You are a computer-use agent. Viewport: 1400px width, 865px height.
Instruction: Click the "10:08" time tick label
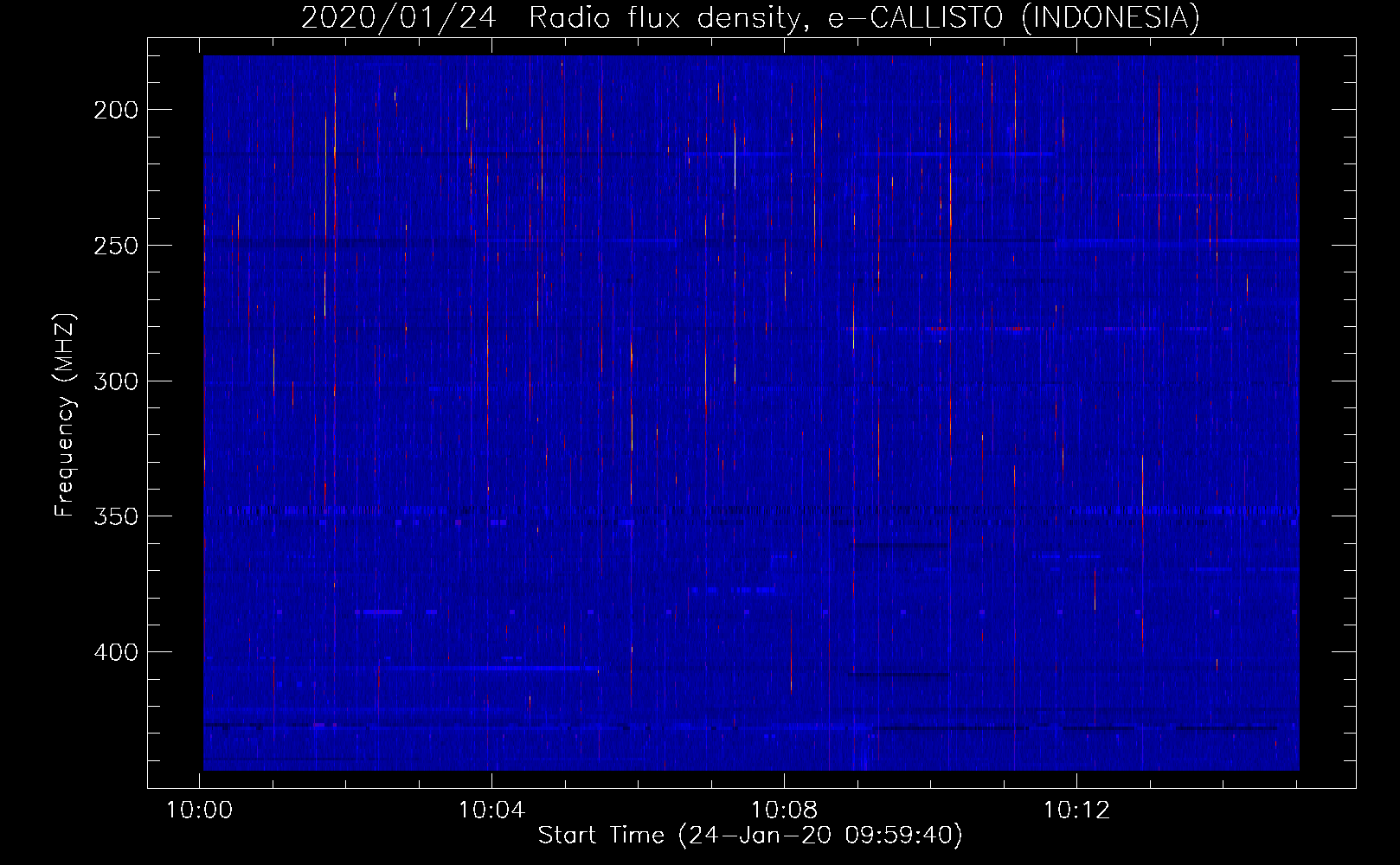(785, 811)
